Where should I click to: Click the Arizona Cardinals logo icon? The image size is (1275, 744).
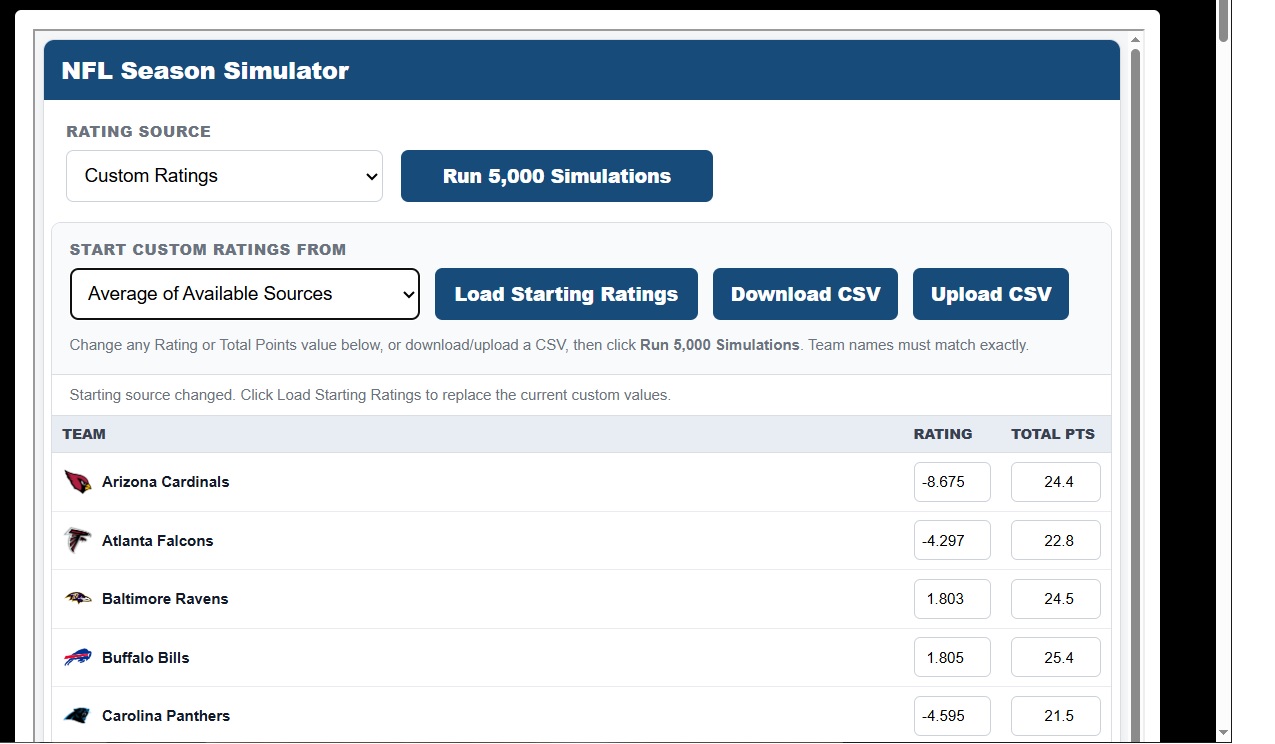click(x=78, y=482)
